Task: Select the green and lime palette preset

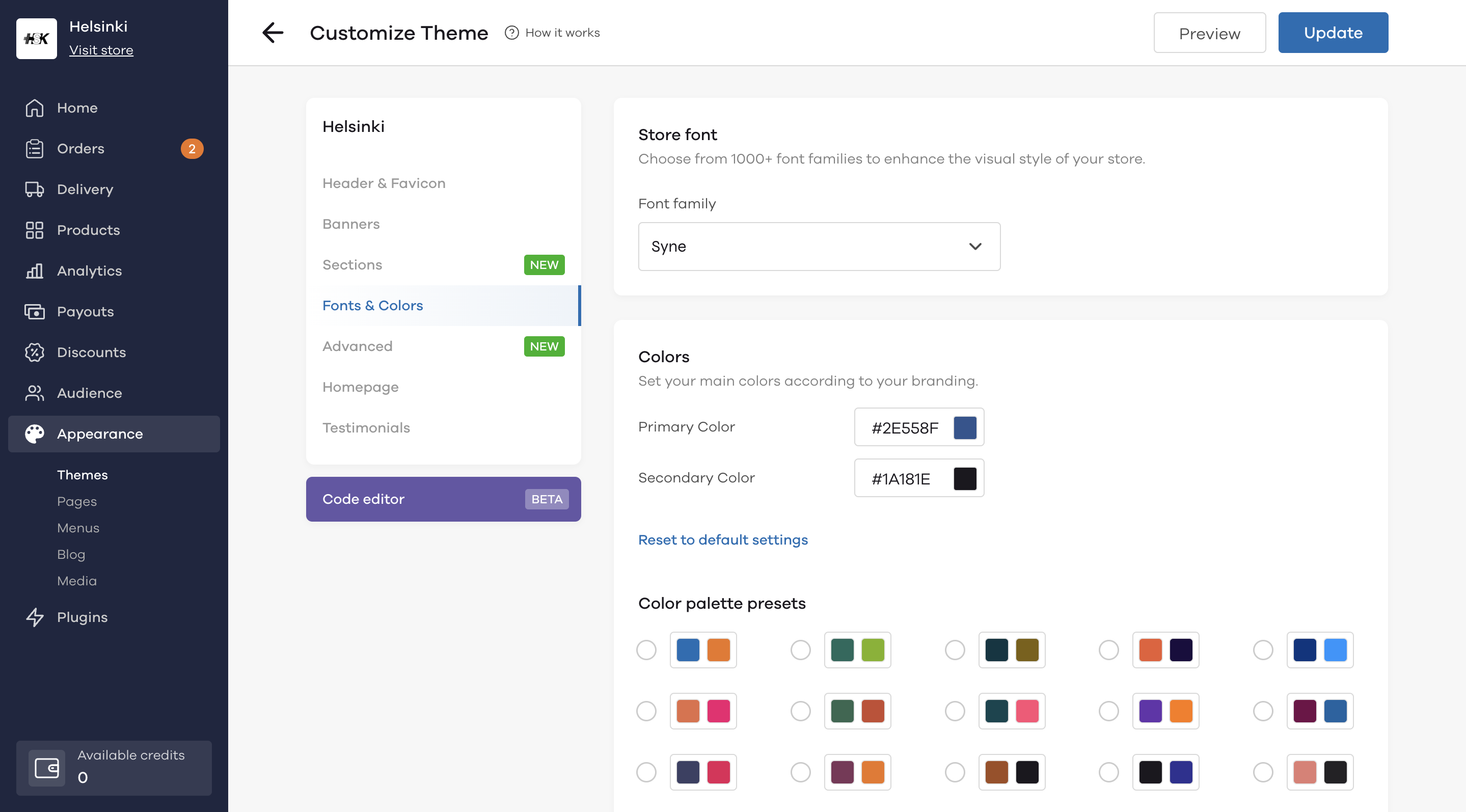Action: (x=801, y=650)
